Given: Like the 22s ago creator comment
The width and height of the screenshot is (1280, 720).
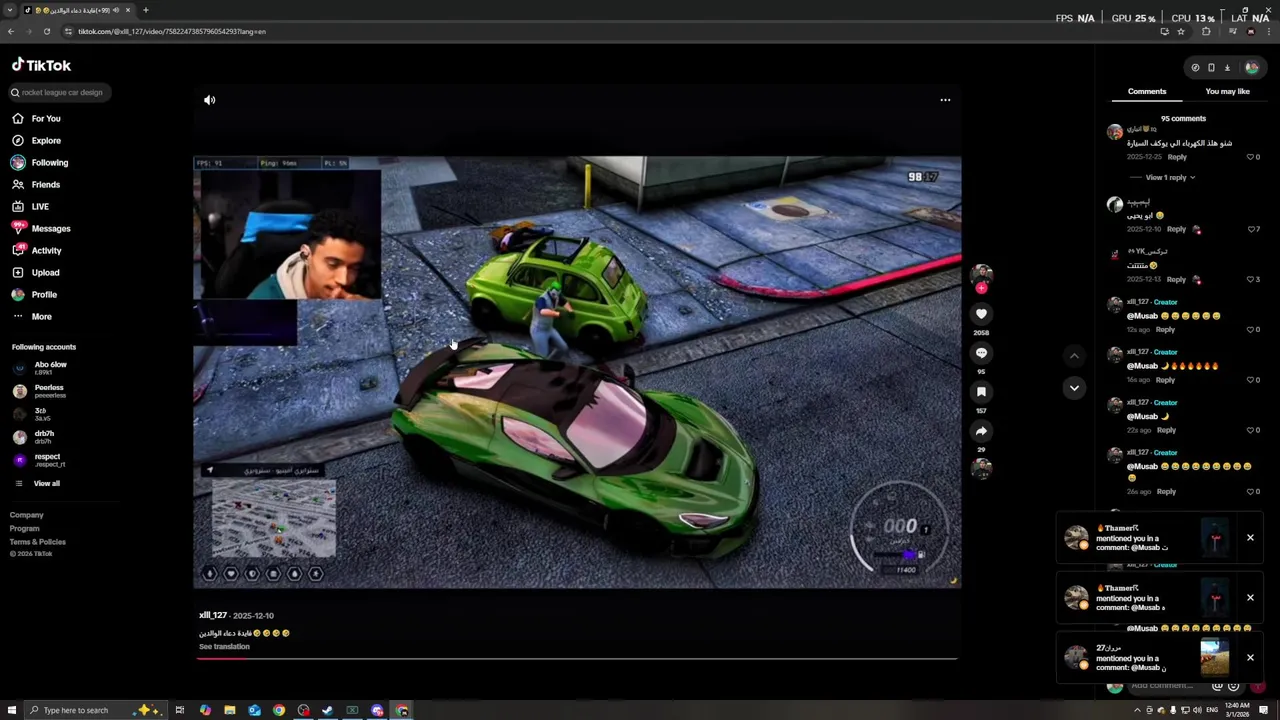Looking at the screenshot, I should click(x=1250, y=430).
